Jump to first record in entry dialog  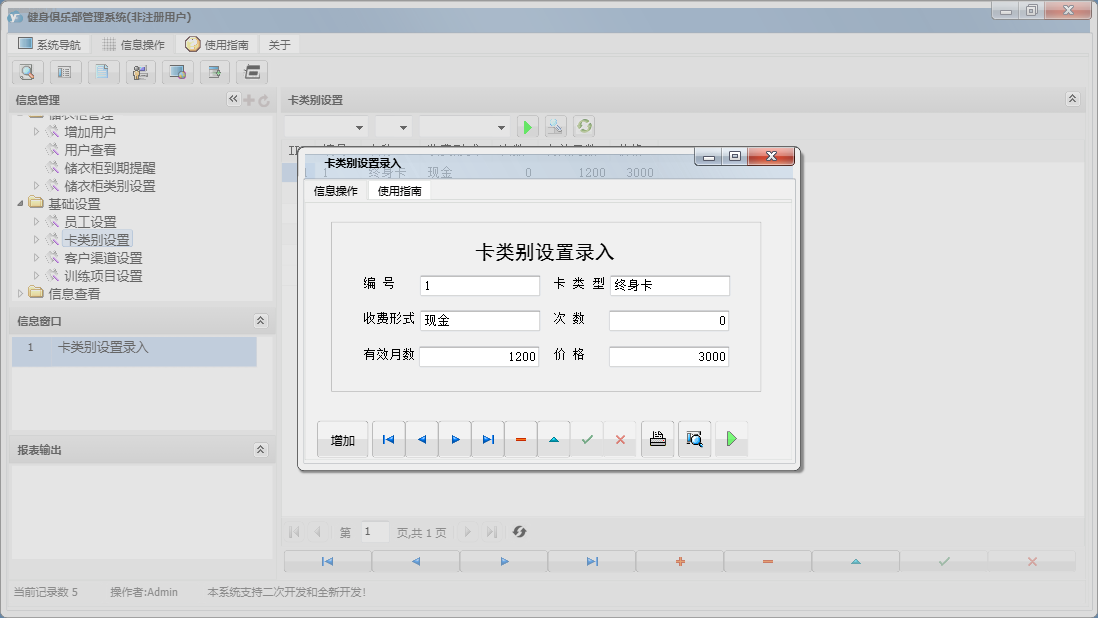(x=388, y=439)
